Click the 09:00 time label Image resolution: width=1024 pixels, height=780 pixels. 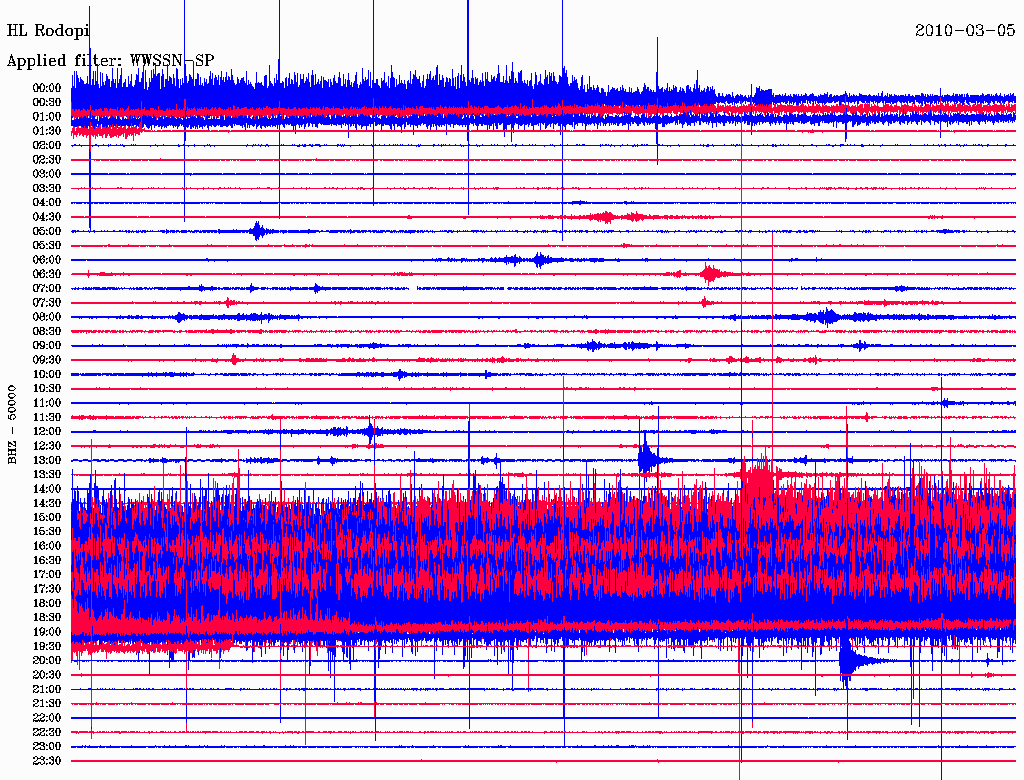47,346
